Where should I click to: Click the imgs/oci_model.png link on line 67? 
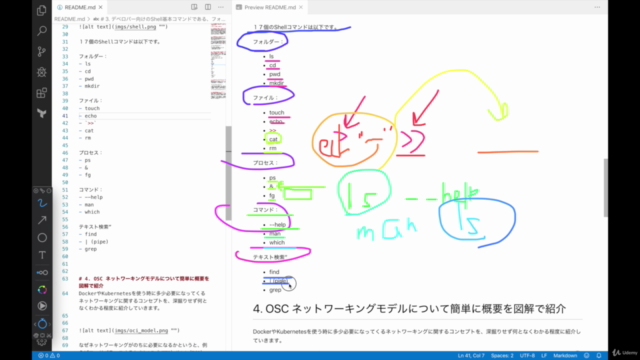pos(141,330)
